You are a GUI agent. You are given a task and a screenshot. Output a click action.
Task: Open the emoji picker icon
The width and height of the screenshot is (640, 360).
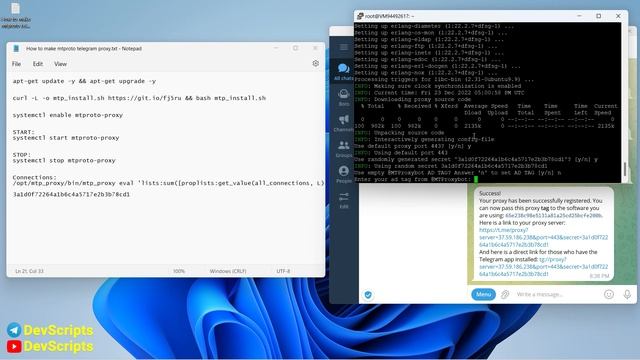pos(609,294)
